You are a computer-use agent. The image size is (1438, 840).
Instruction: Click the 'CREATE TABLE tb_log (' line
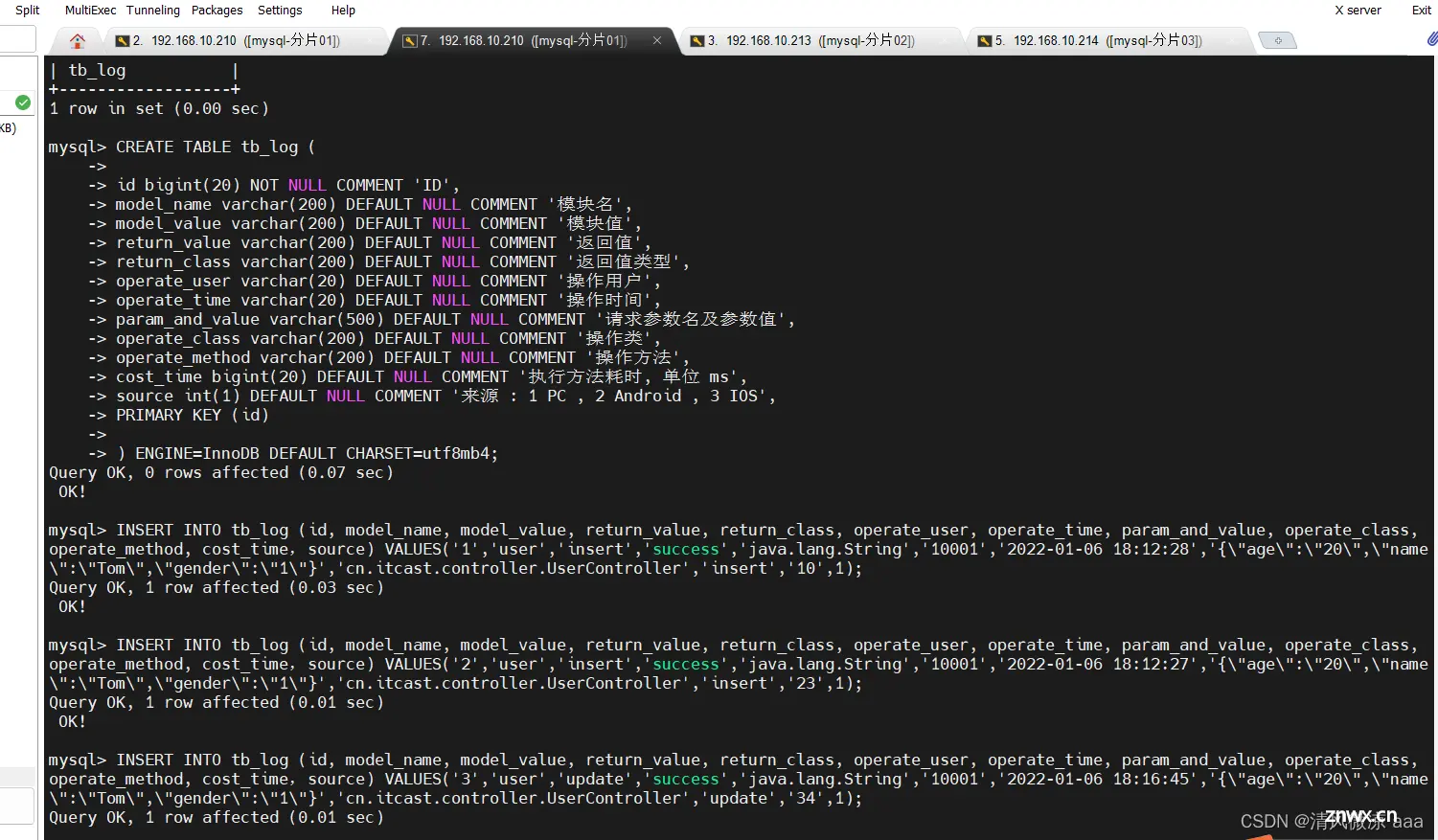tap(216, 147)
